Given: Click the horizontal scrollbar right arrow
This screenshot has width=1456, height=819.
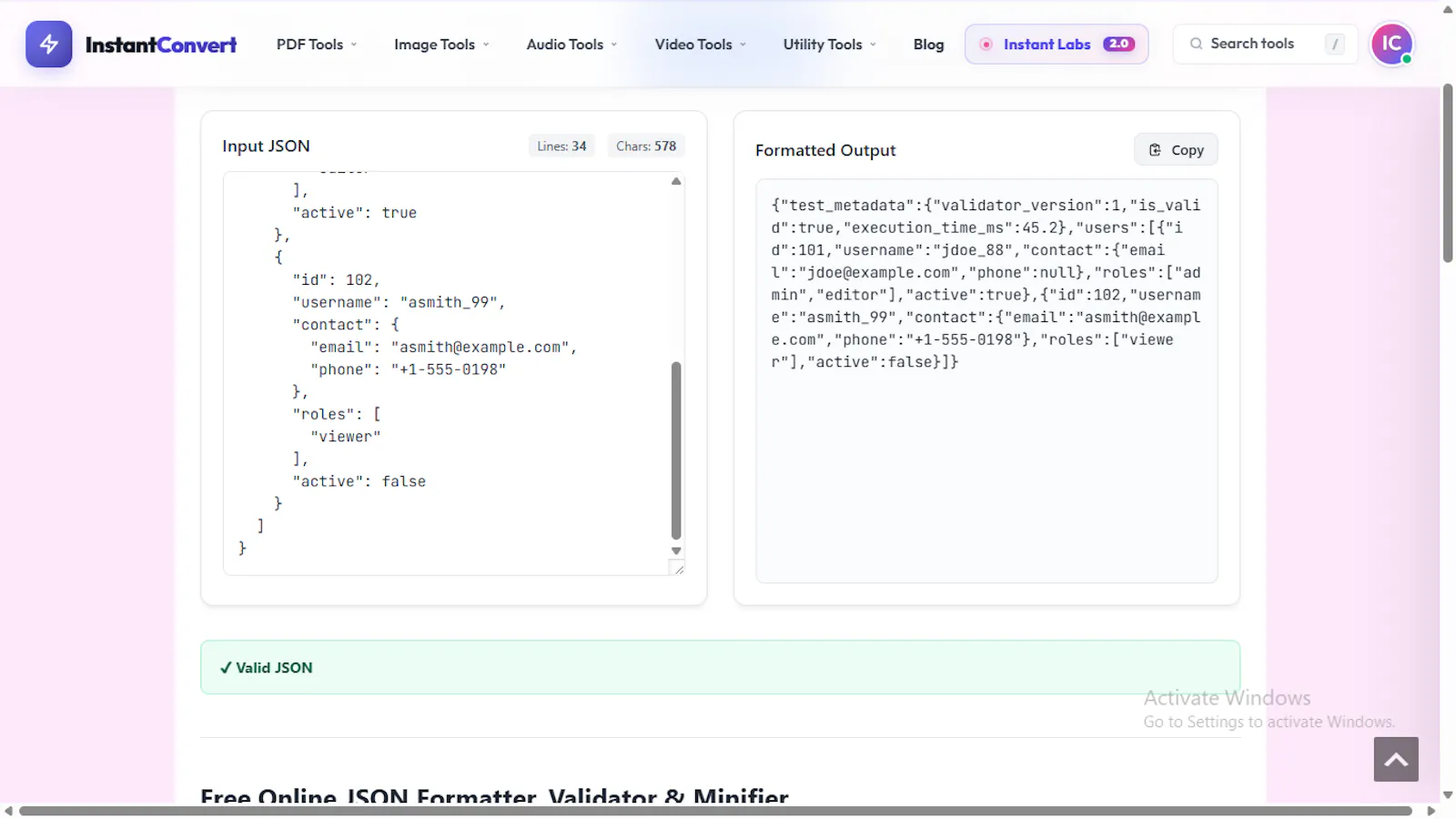Looking at the screenshot, I should [1431, 811].
